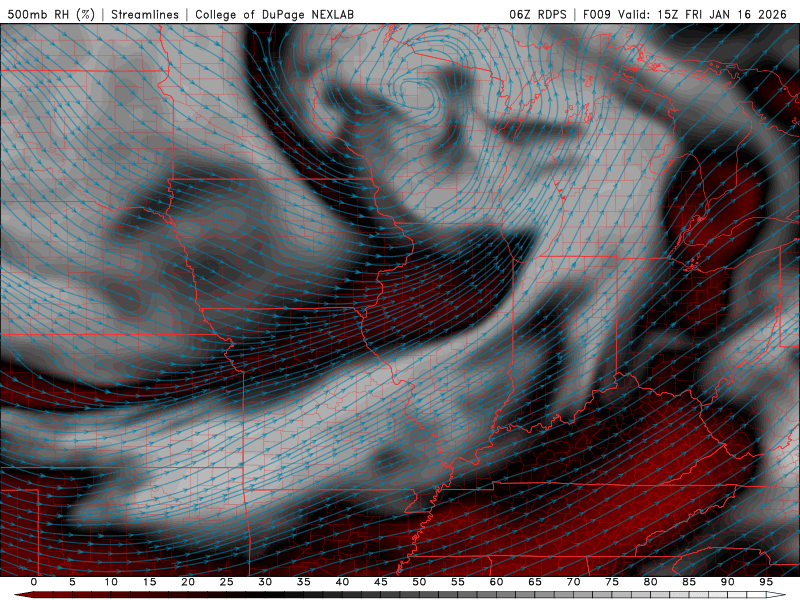Click the '55' value on the color scale
800x600 pixels.
point(458,582)
